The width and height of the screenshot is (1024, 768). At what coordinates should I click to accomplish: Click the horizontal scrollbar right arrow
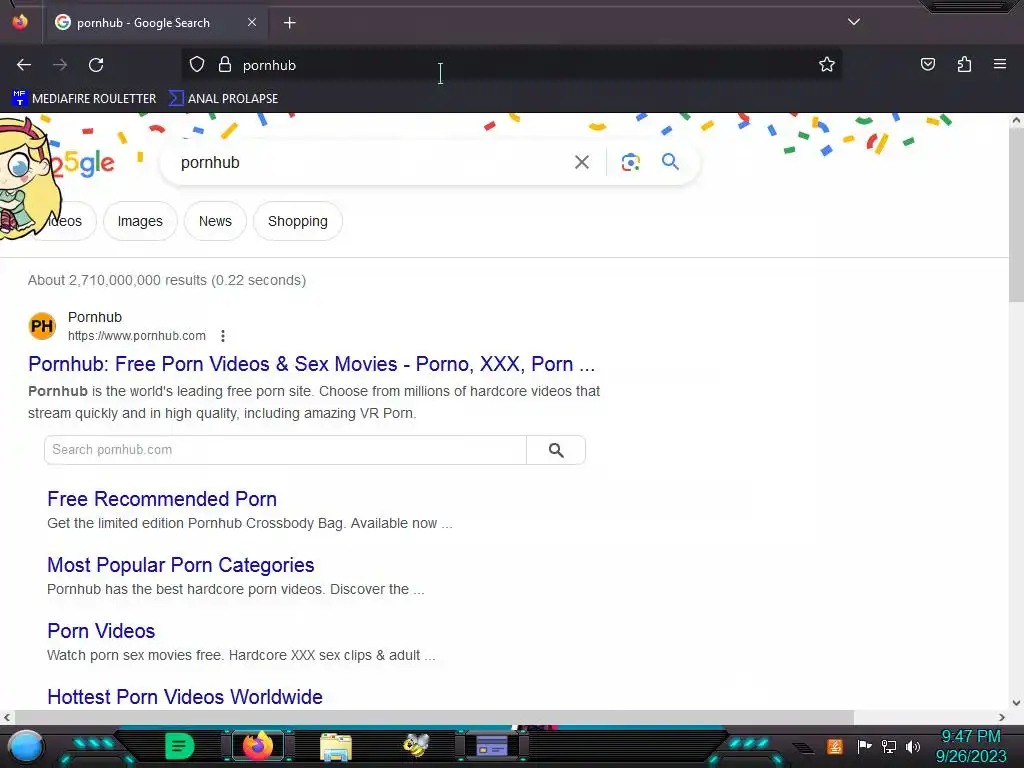(x=1002, y=717)
